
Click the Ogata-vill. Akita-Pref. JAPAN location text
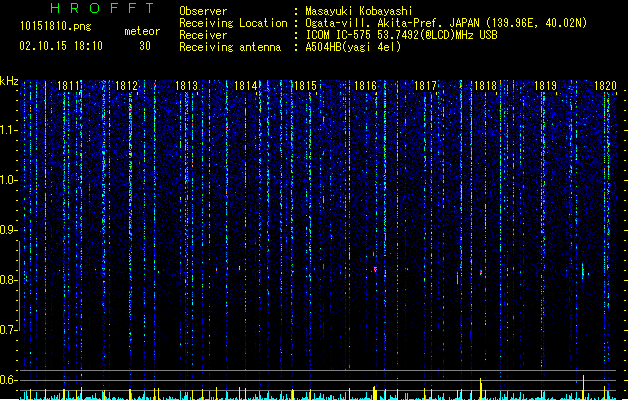point(446,23)
